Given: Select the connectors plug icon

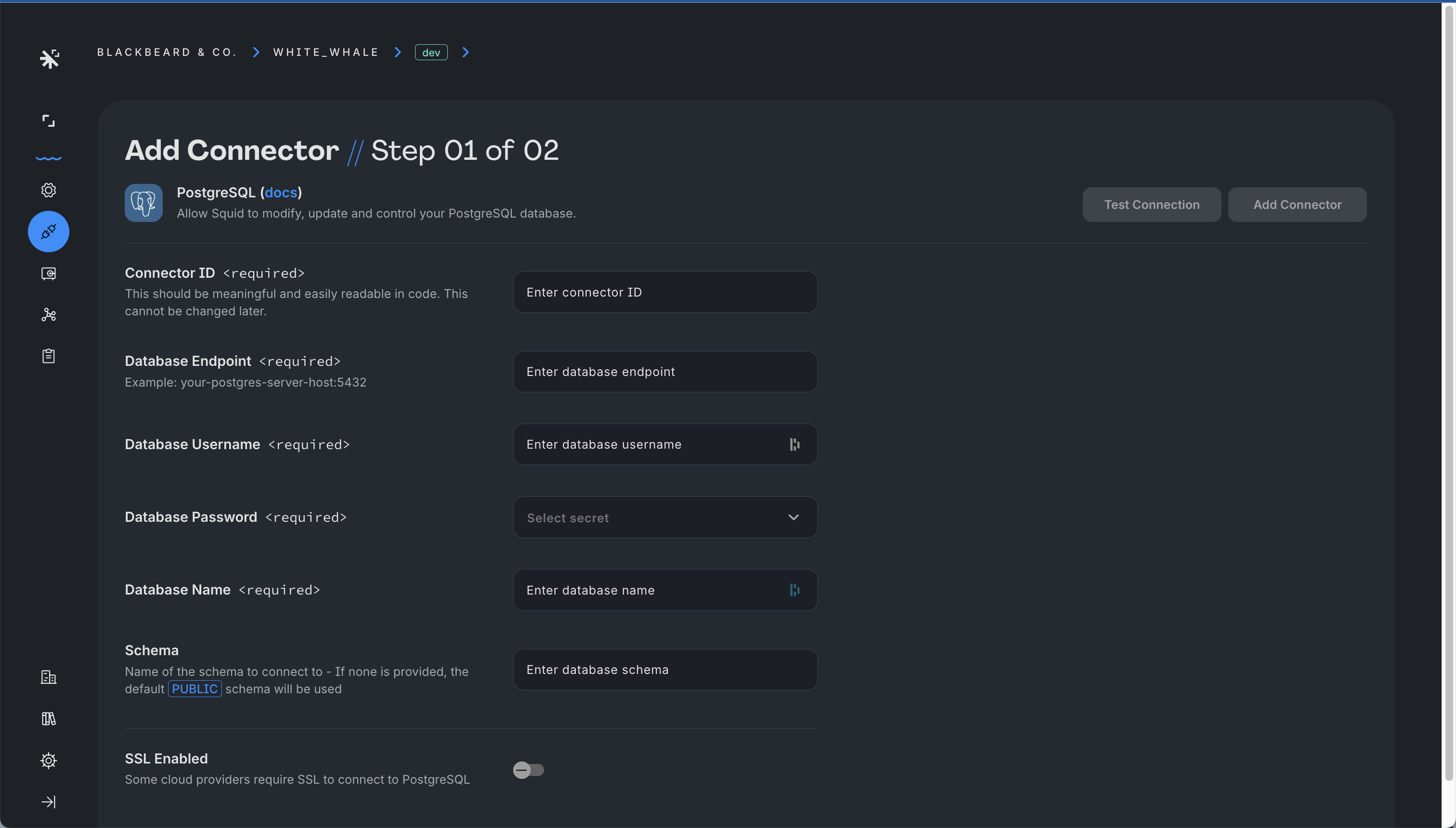Looking at the screenshot, I should 48,232.
